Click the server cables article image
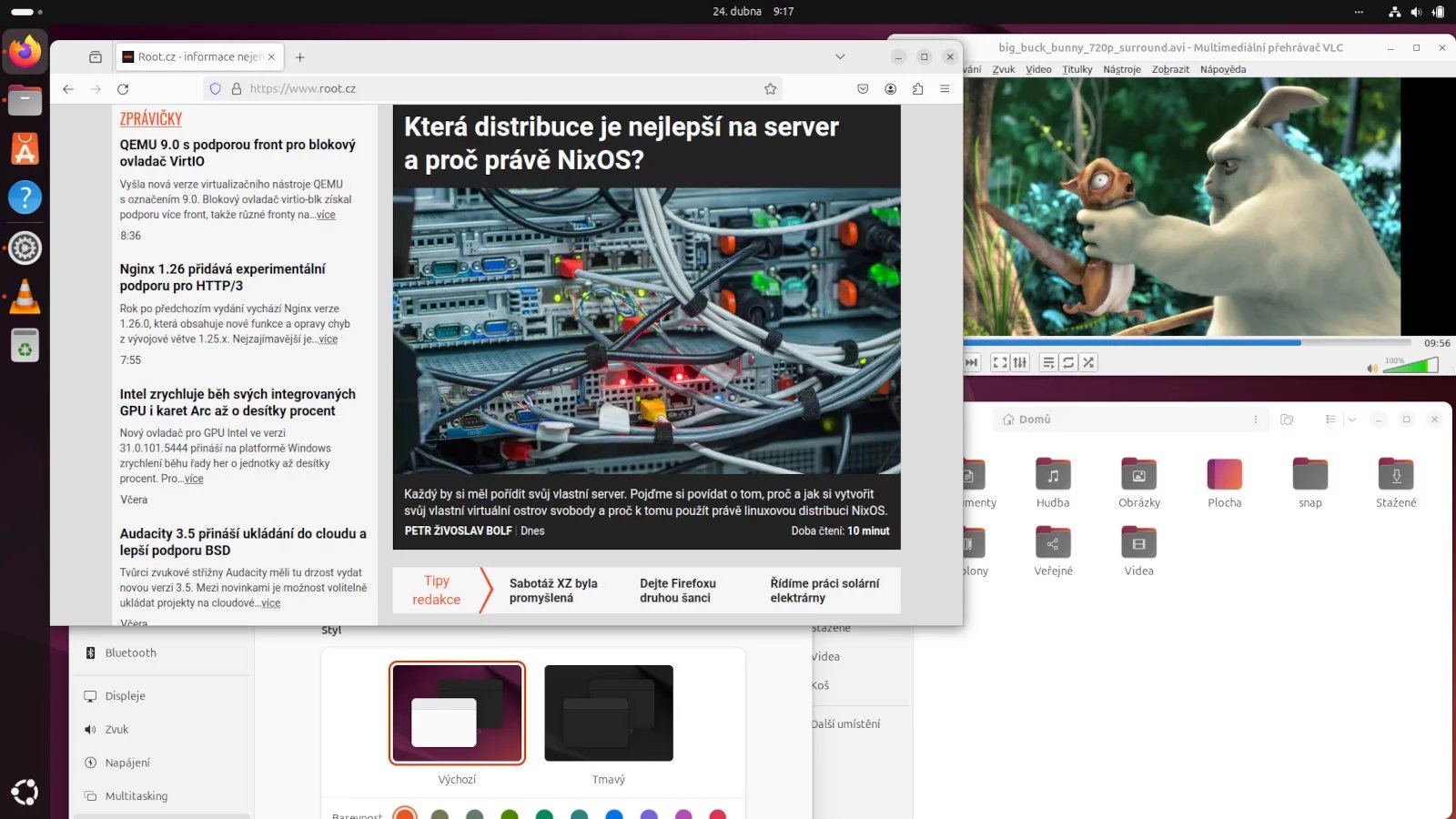This screenshot has height=819, width=1456. (647, 330)
